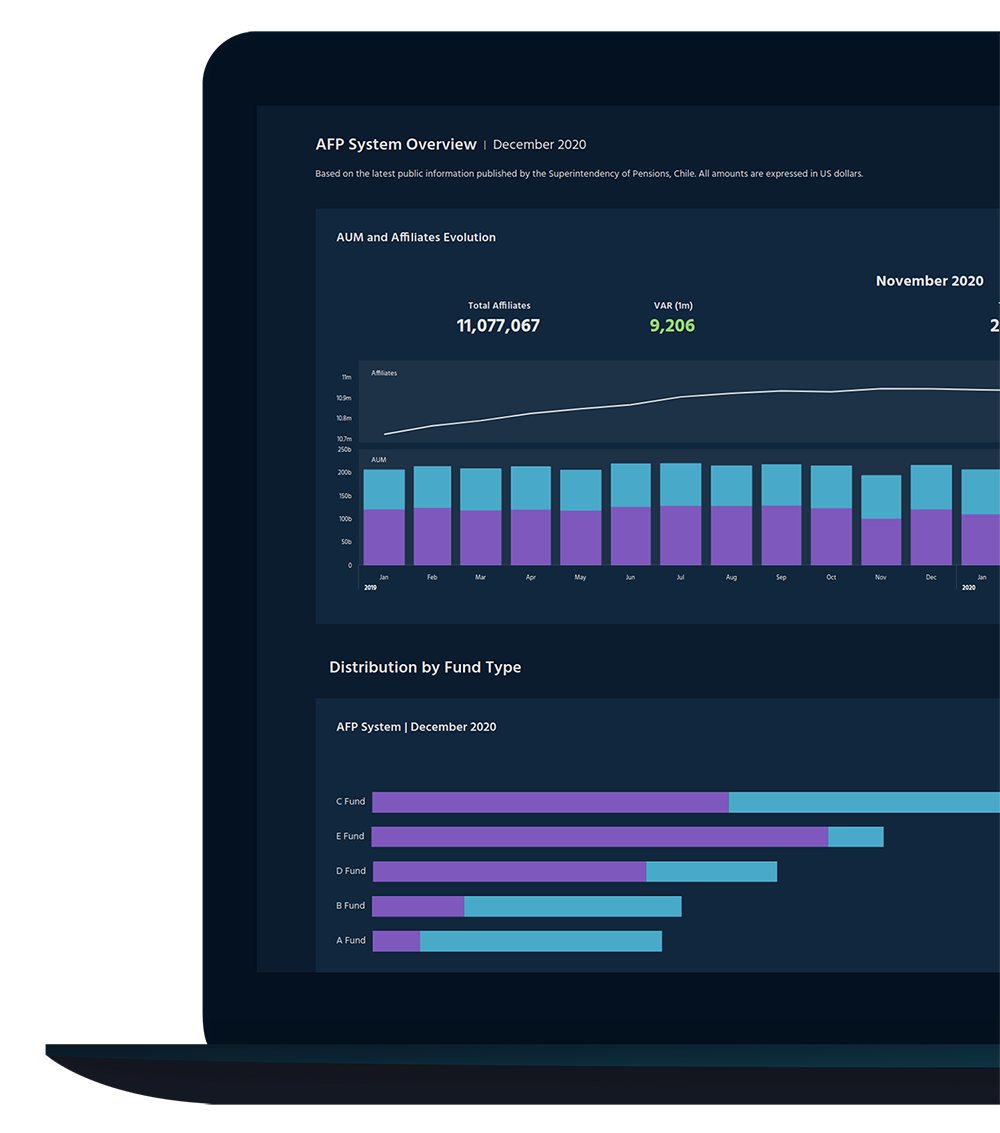The width and height of the screenshot is (1000, 1133).
Task: Click the purple part of the Apr AUM bar
Action: coord(531,538)
